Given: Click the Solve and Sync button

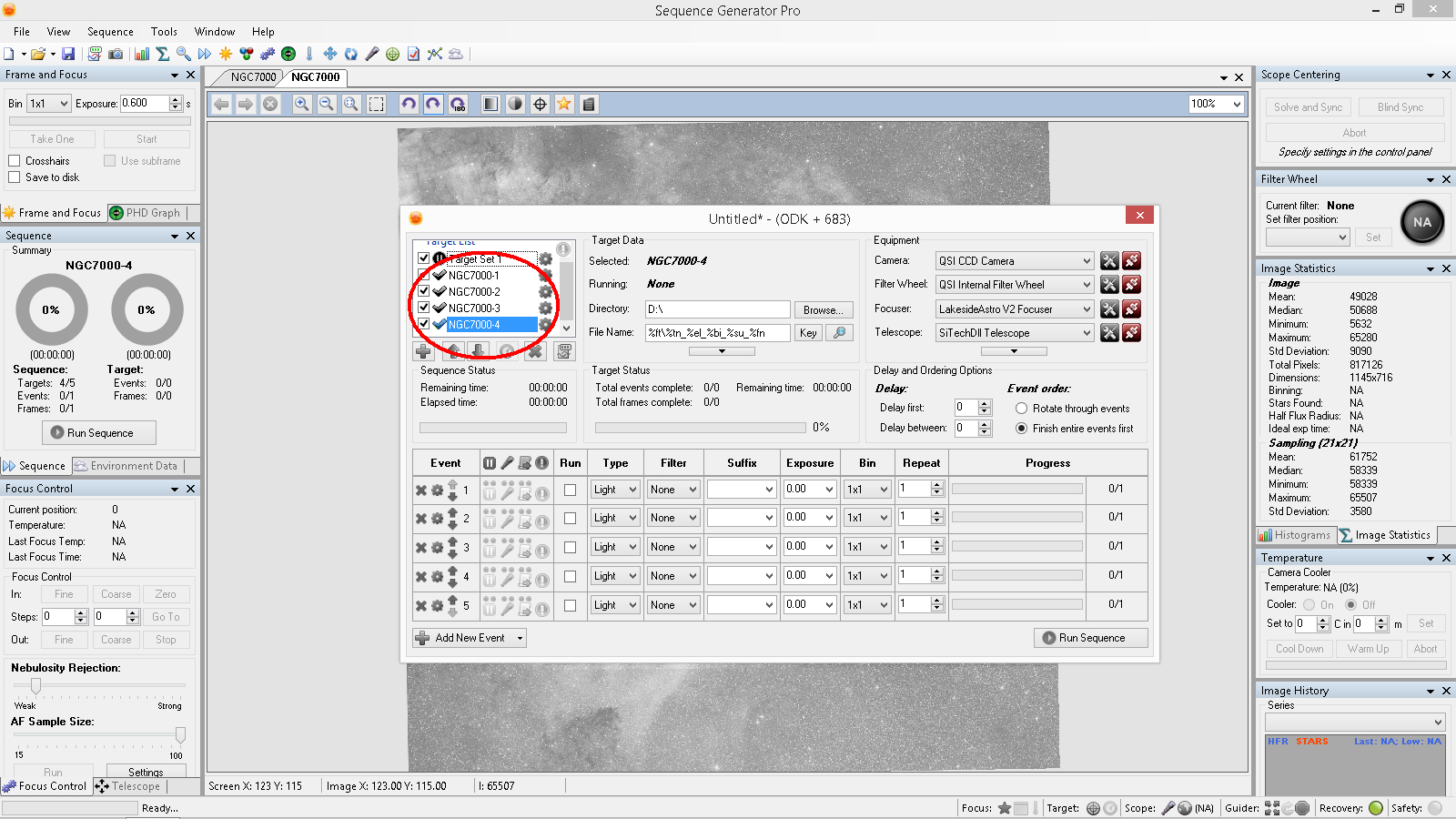Looking at the screenshot, I should [1309, 107].
